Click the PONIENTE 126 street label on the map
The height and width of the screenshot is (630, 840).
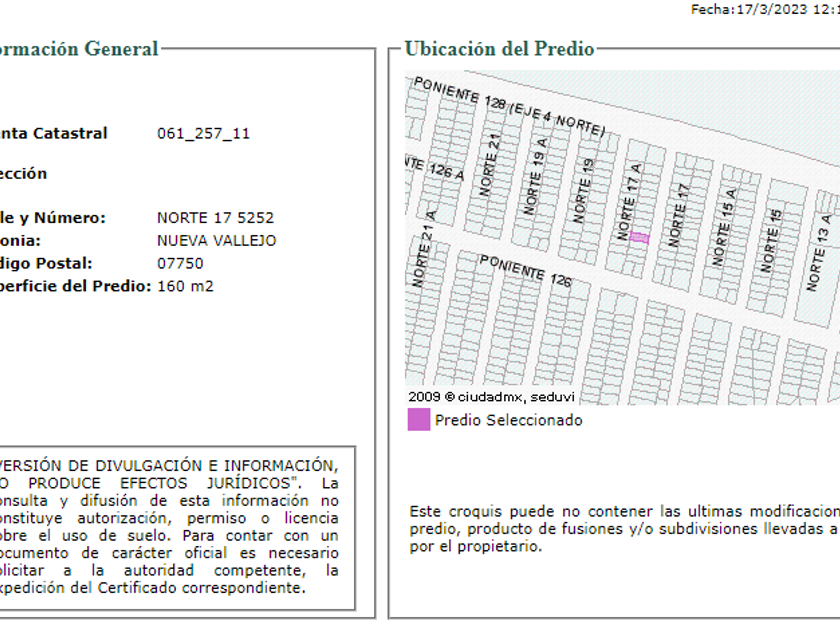click(x=525, y=271)
